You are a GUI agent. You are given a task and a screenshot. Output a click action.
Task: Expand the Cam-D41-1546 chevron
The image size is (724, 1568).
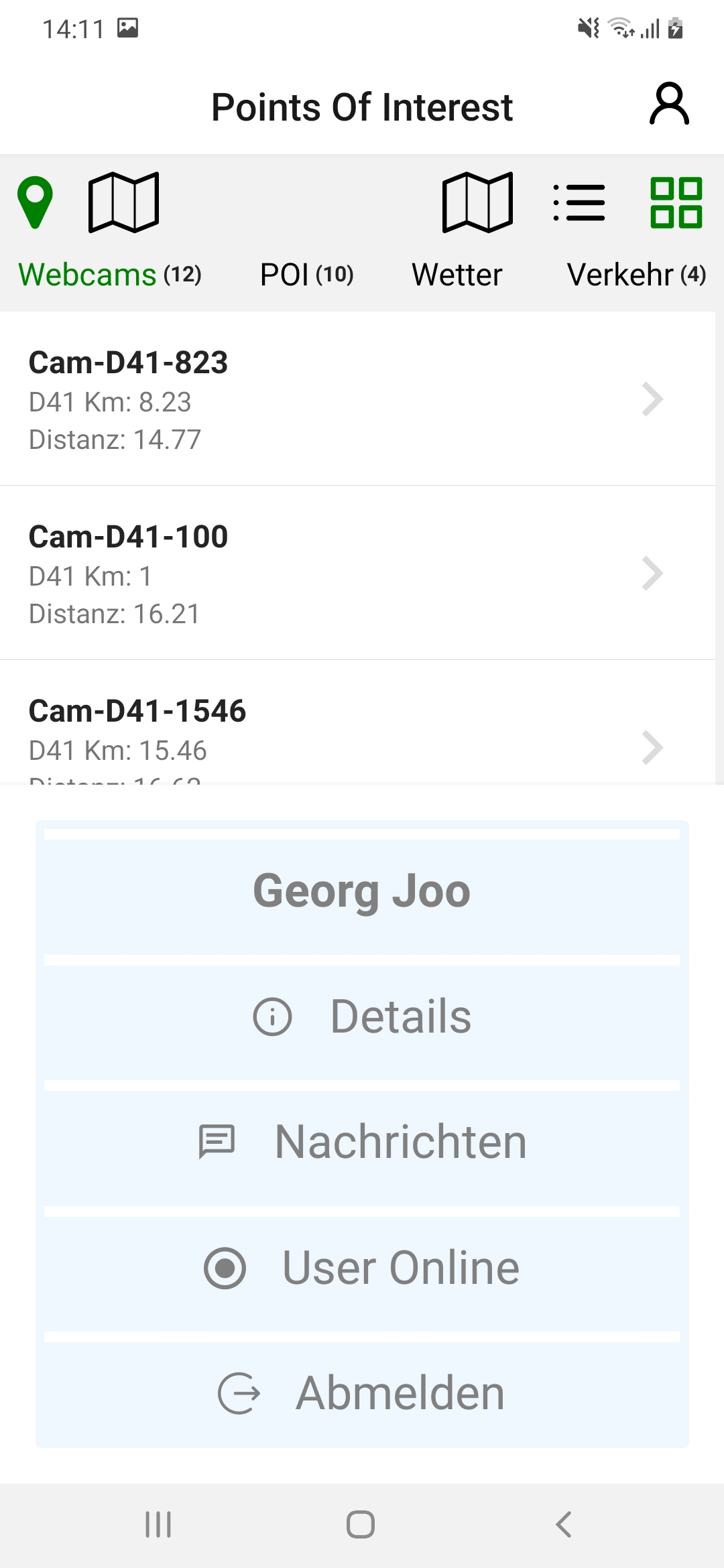(652, 748)
